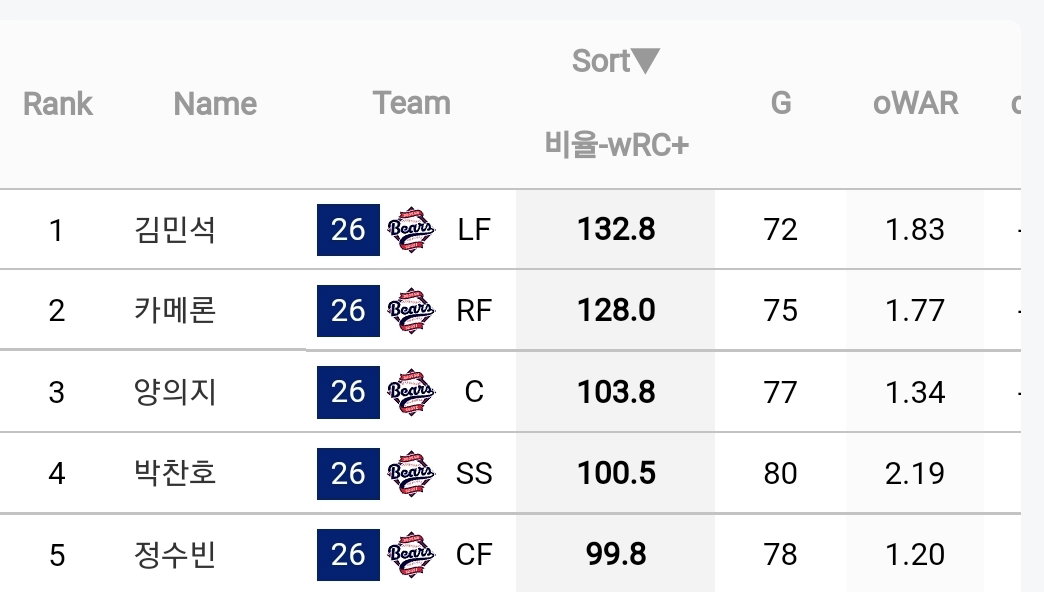Viewport: 1044px width, 592px height.
Task: Select the 132.8 wRC+ cell
Action: (x=616, y=230)
